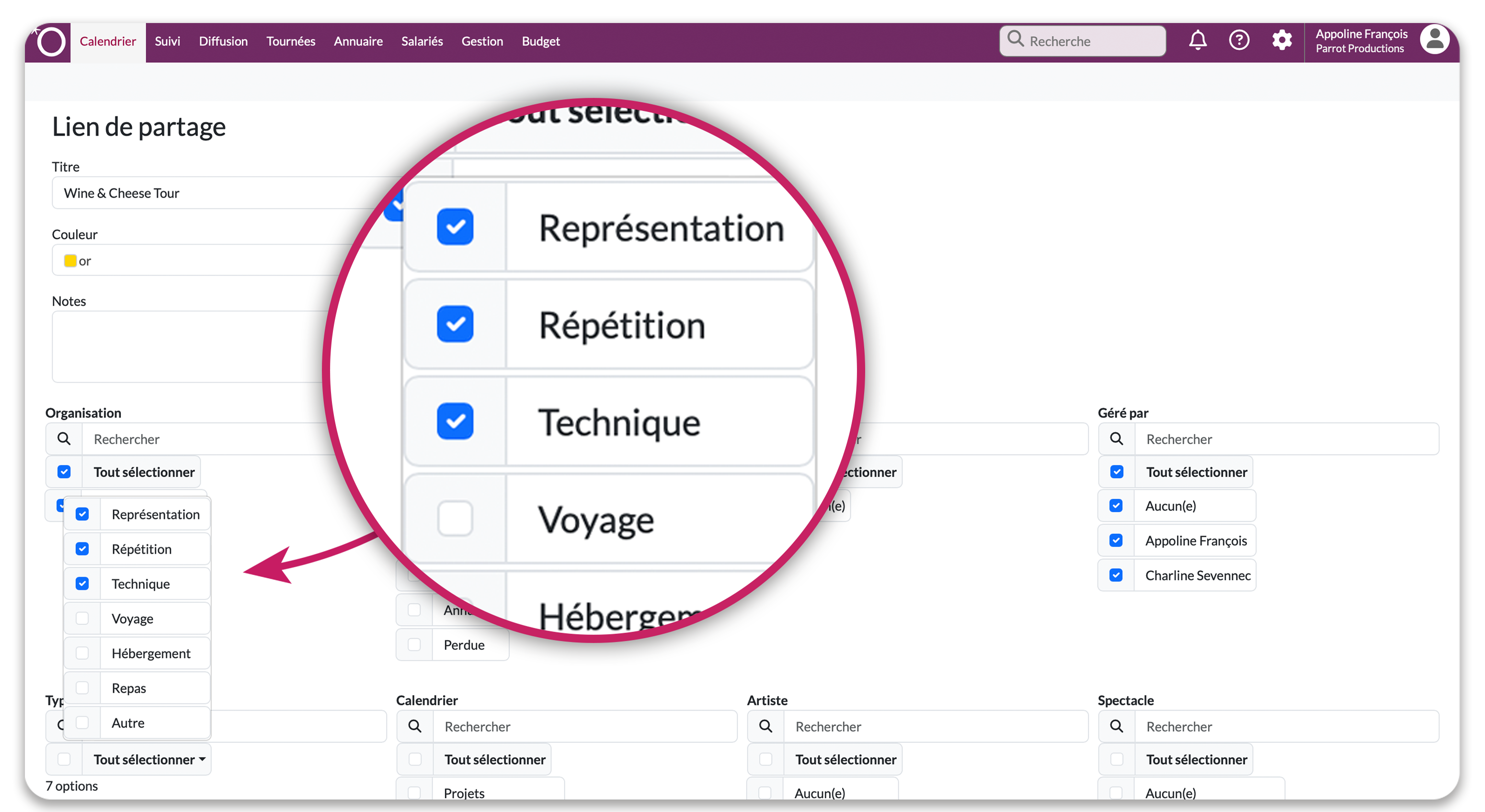Open the Annuaire menu
This screenshot has width=1485, height=812.
pyautogui.click(x=358, y=42)
